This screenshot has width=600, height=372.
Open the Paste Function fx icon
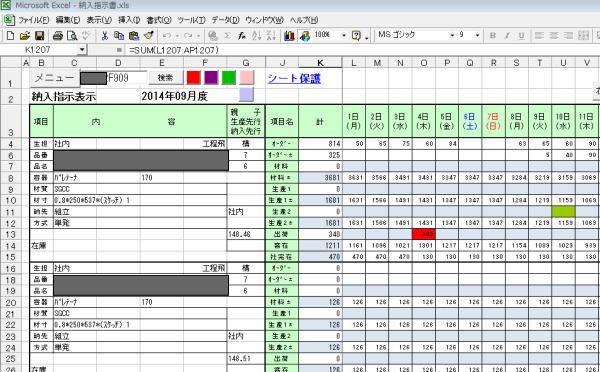[241, 36]
